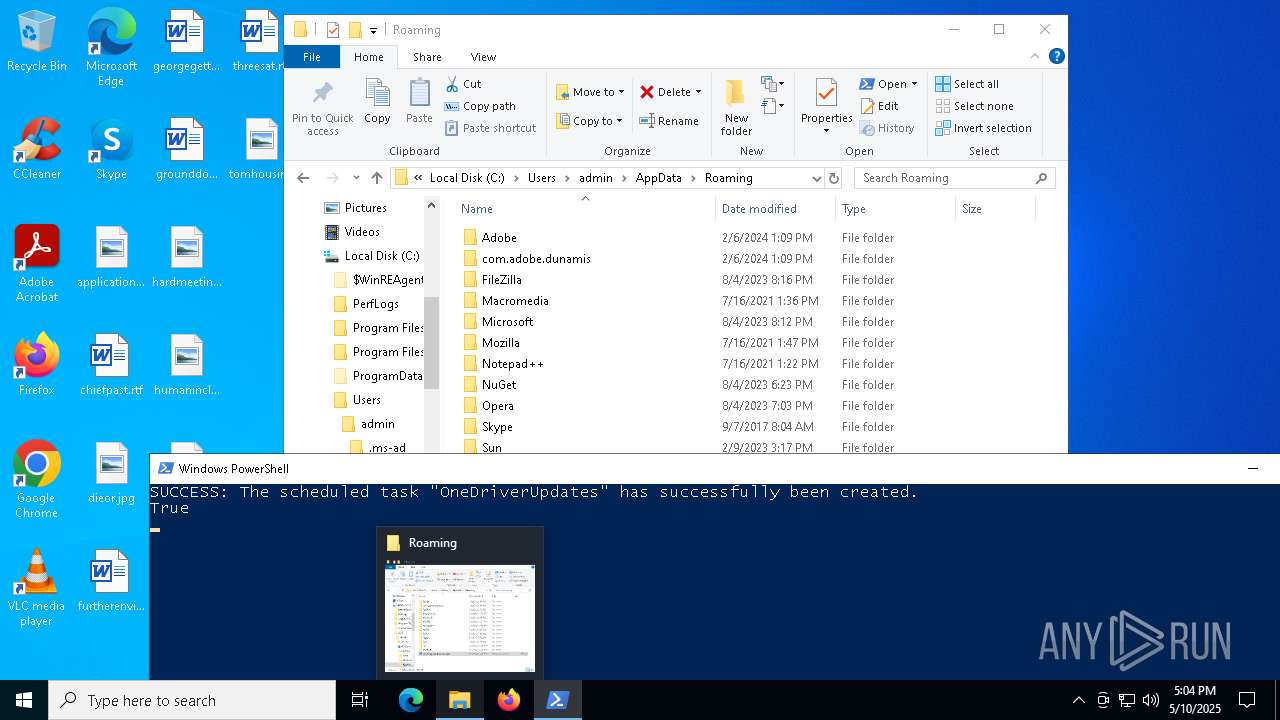Click the Task View taskbar button
Image resolution: width=1280 pixels, height=720 pixels.
[360, 700]
